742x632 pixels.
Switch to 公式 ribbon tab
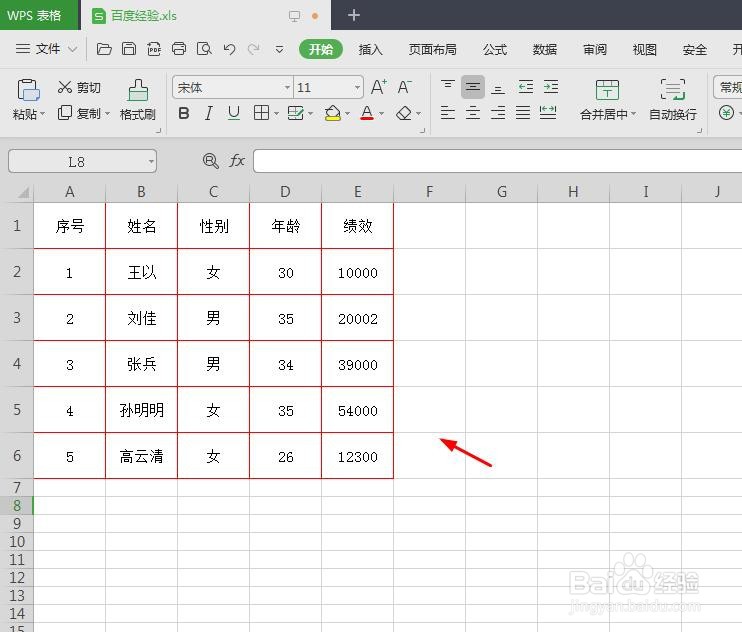pos(495,49)
